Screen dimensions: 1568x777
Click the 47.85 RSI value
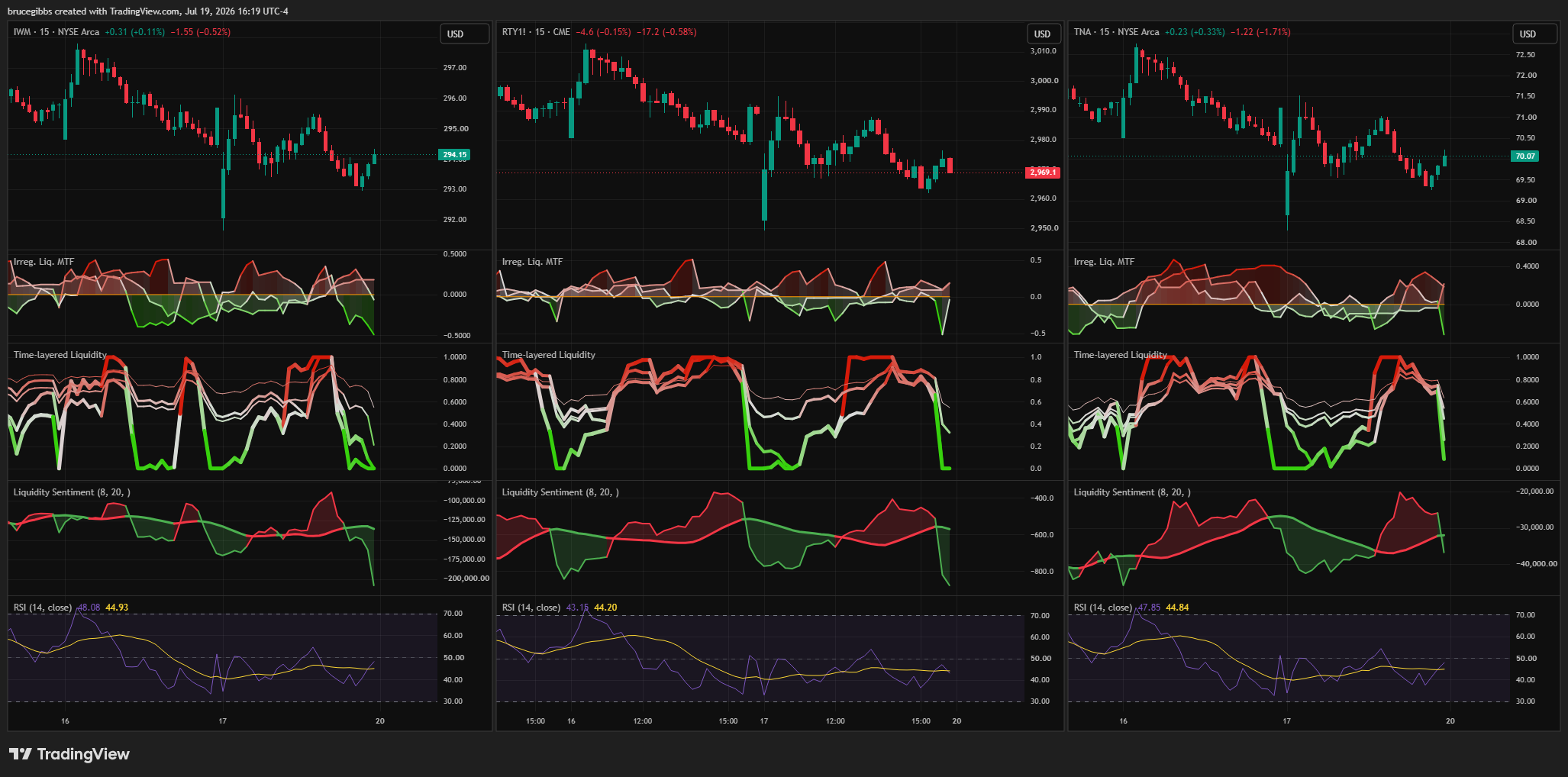pos(1149,608)
